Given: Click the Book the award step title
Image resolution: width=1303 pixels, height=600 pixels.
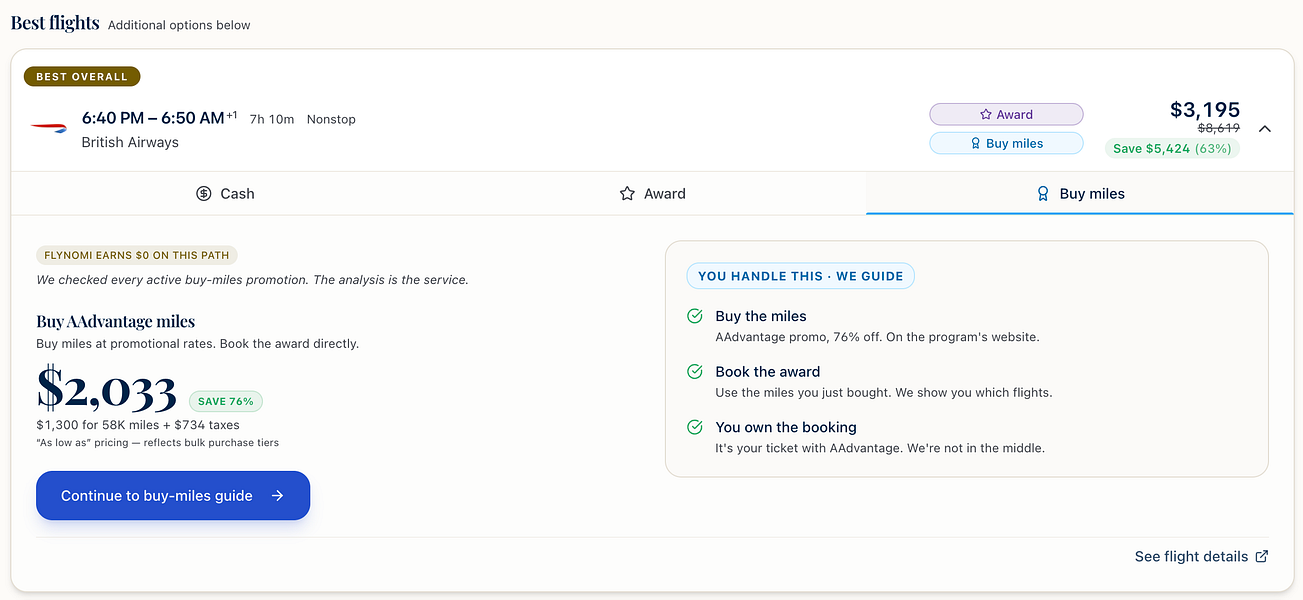Looking at the screenshot, I should [768, 371].
